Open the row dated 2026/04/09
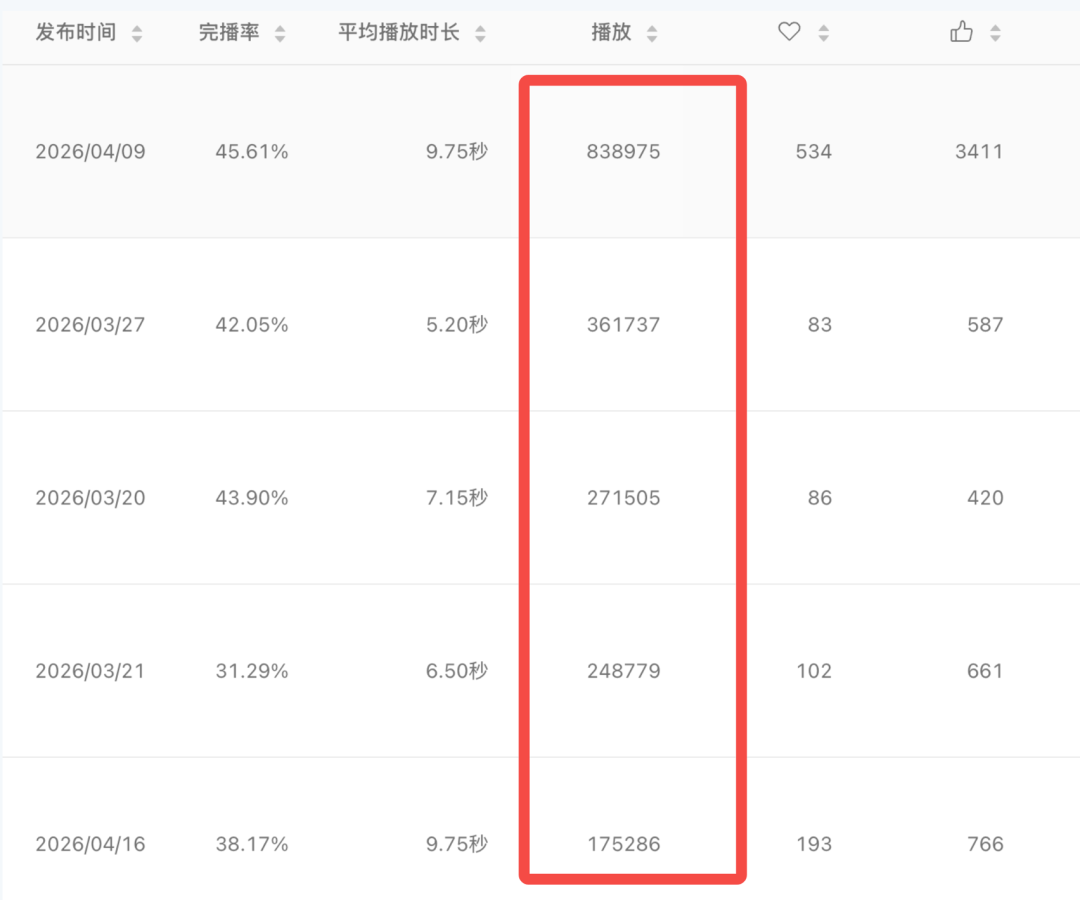Image resolution: width=1080 pixels, height=900 pixels. 540,151
